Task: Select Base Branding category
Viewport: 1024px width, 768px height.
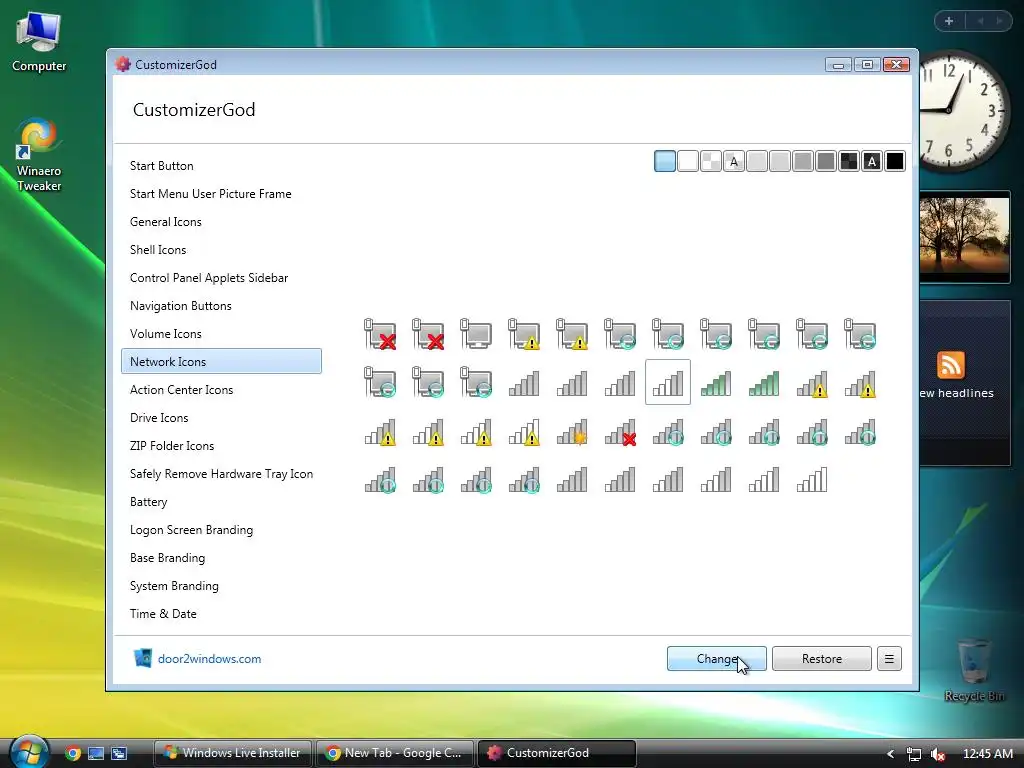Action: click(x=221, y=558)
